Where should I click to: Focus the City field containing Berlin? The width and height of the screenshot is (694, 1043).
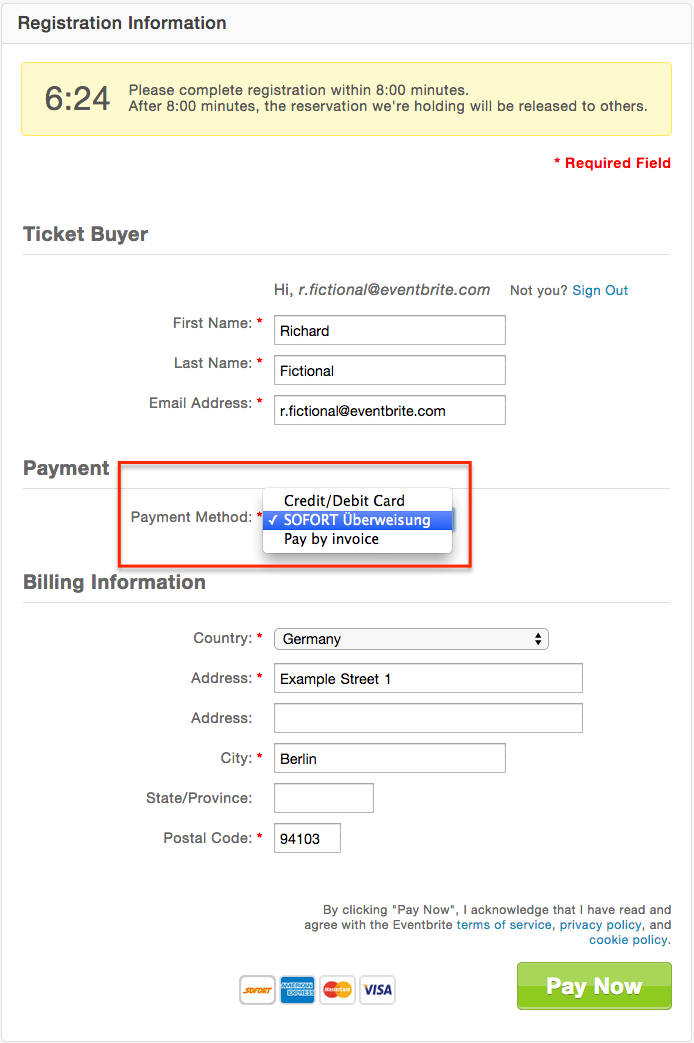tap(390, 758)
